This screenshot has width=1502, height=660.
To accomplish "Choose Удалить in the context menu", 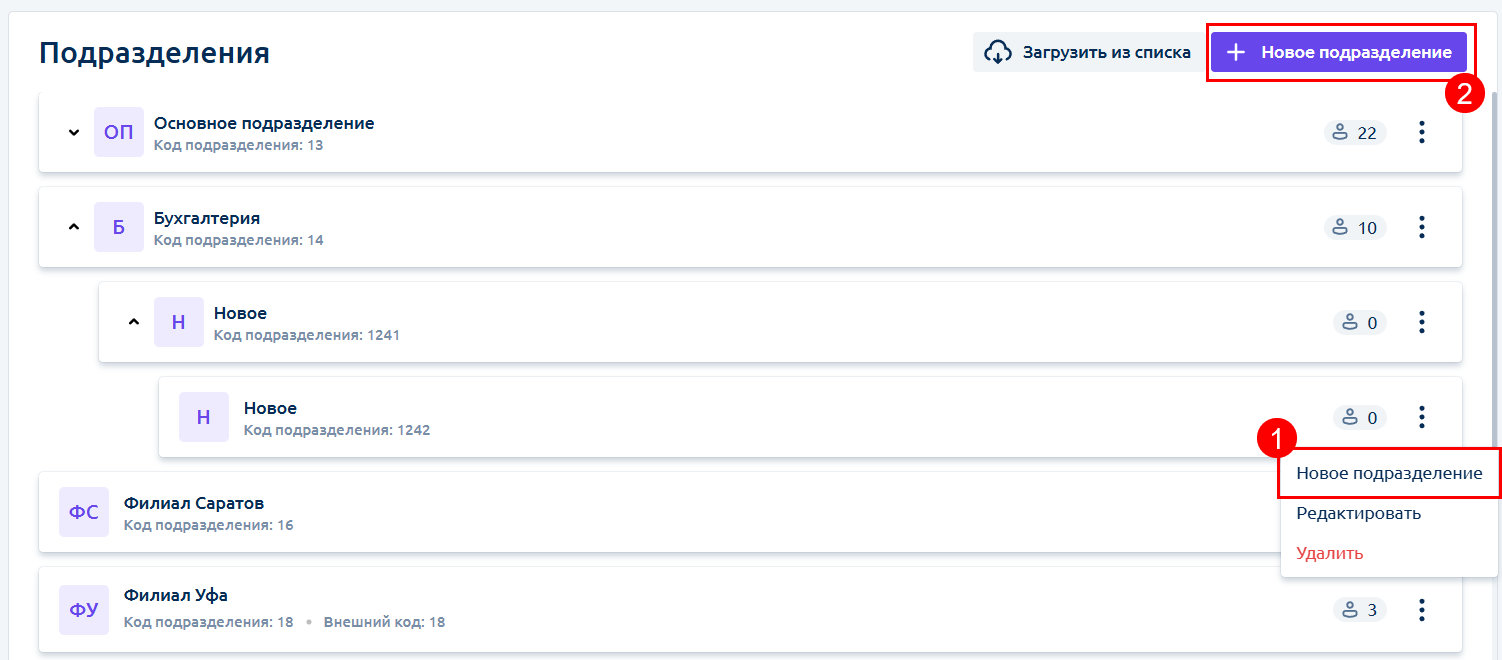I will 1329,553.
